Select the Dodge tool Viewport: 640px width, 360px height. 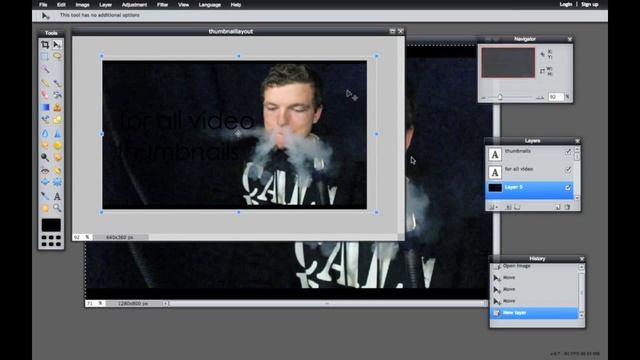click(45, 157)
